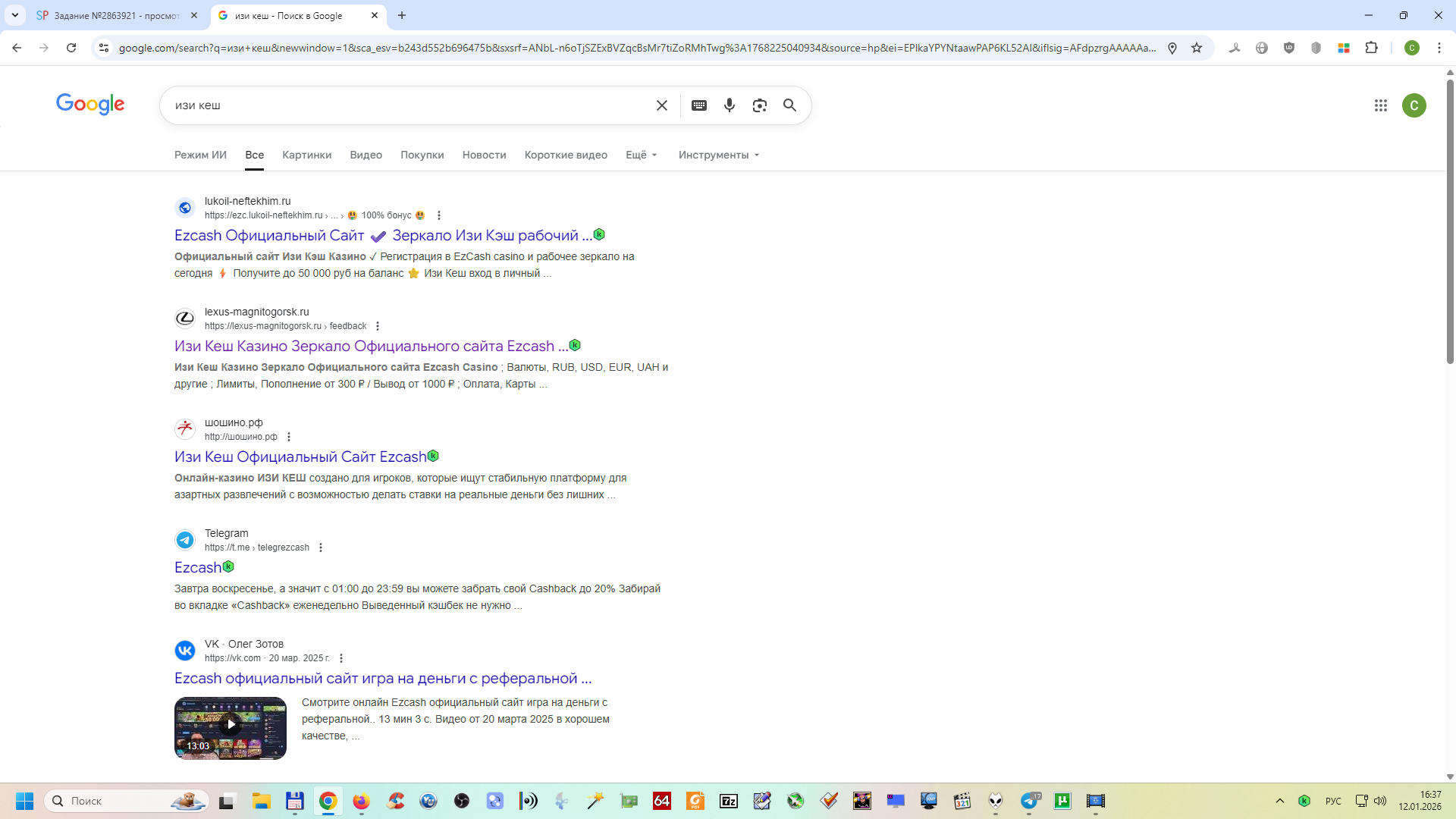Show hidden system tray icons
This screenshot has height=819, width=1456.
tap(1280, 801)
